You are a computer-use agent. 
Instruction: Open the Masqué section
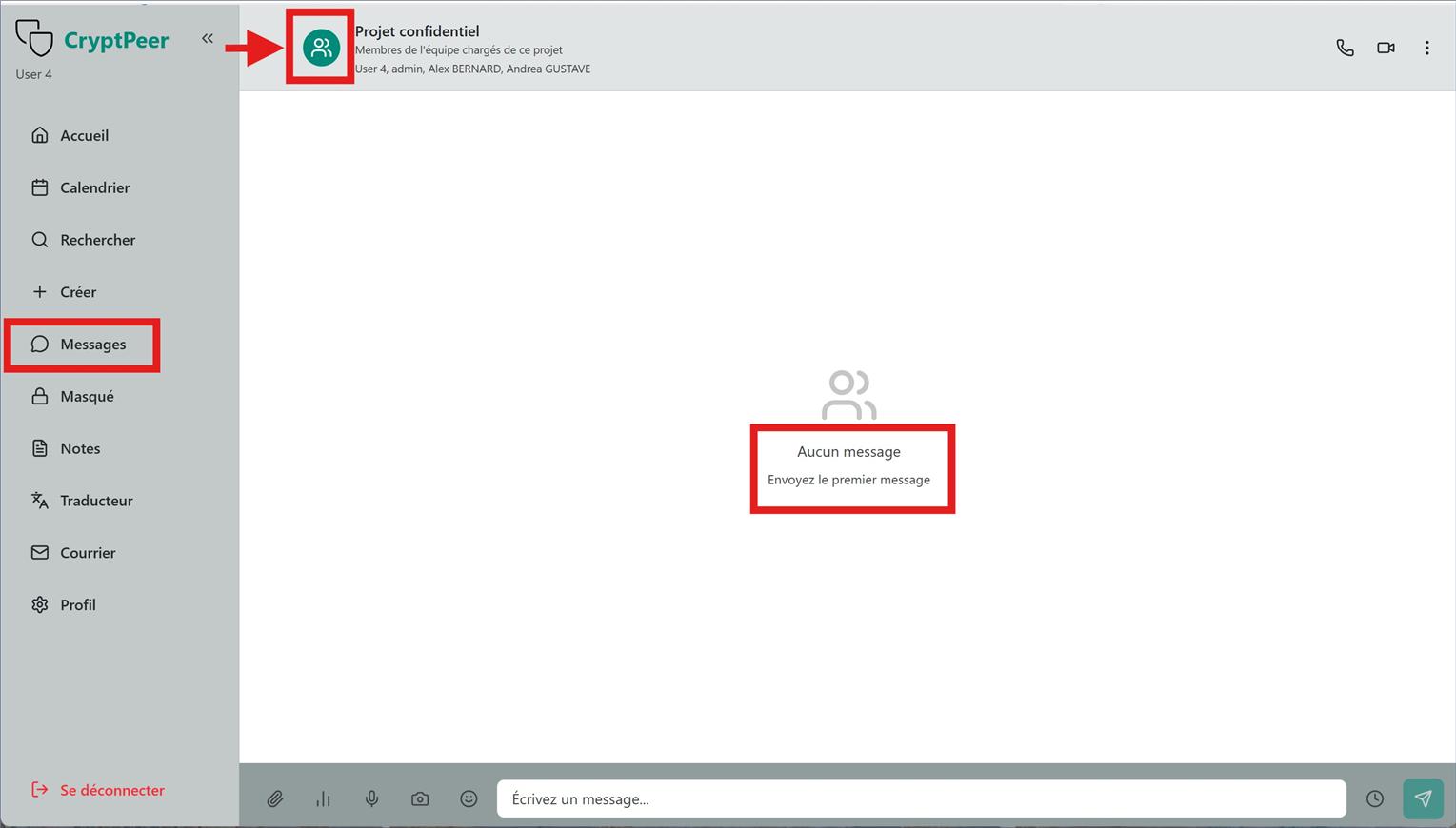(87, 396)
